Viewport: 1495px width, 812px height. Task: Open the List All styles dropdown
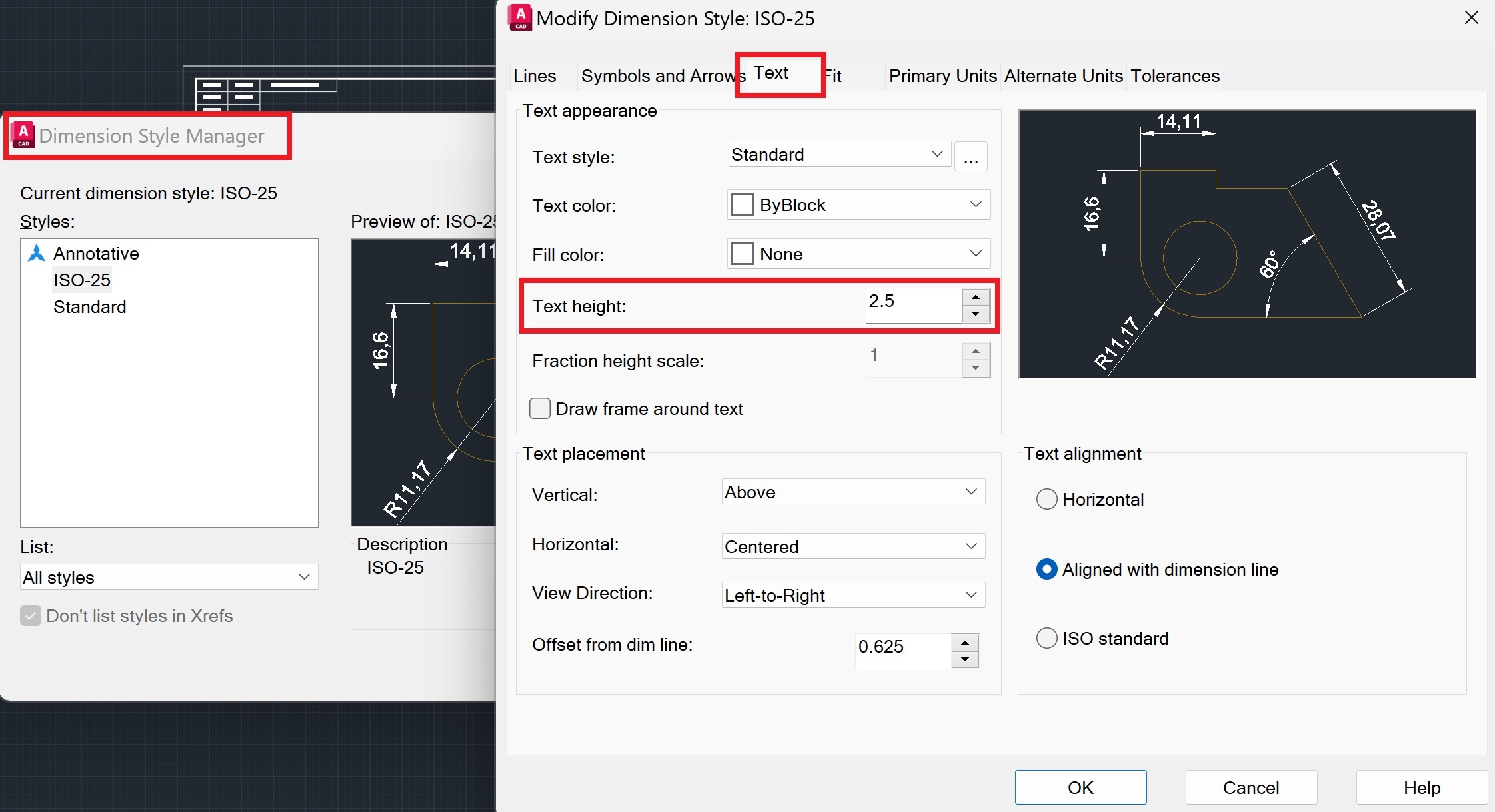(x=169, y=578)
